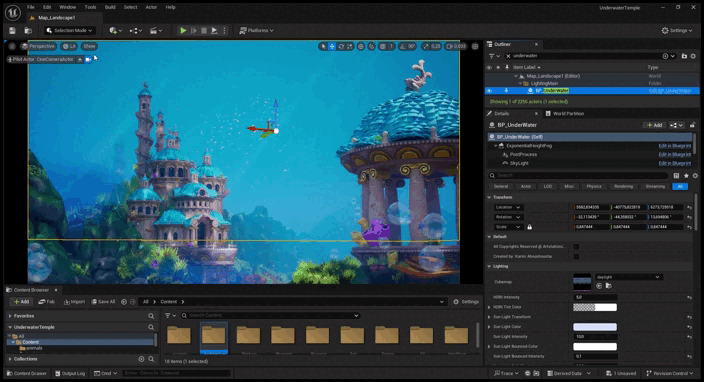The height and width of the screenshot is (382, 704).
Task: Filter Details by the Rendering category
Action: [623, 186]
